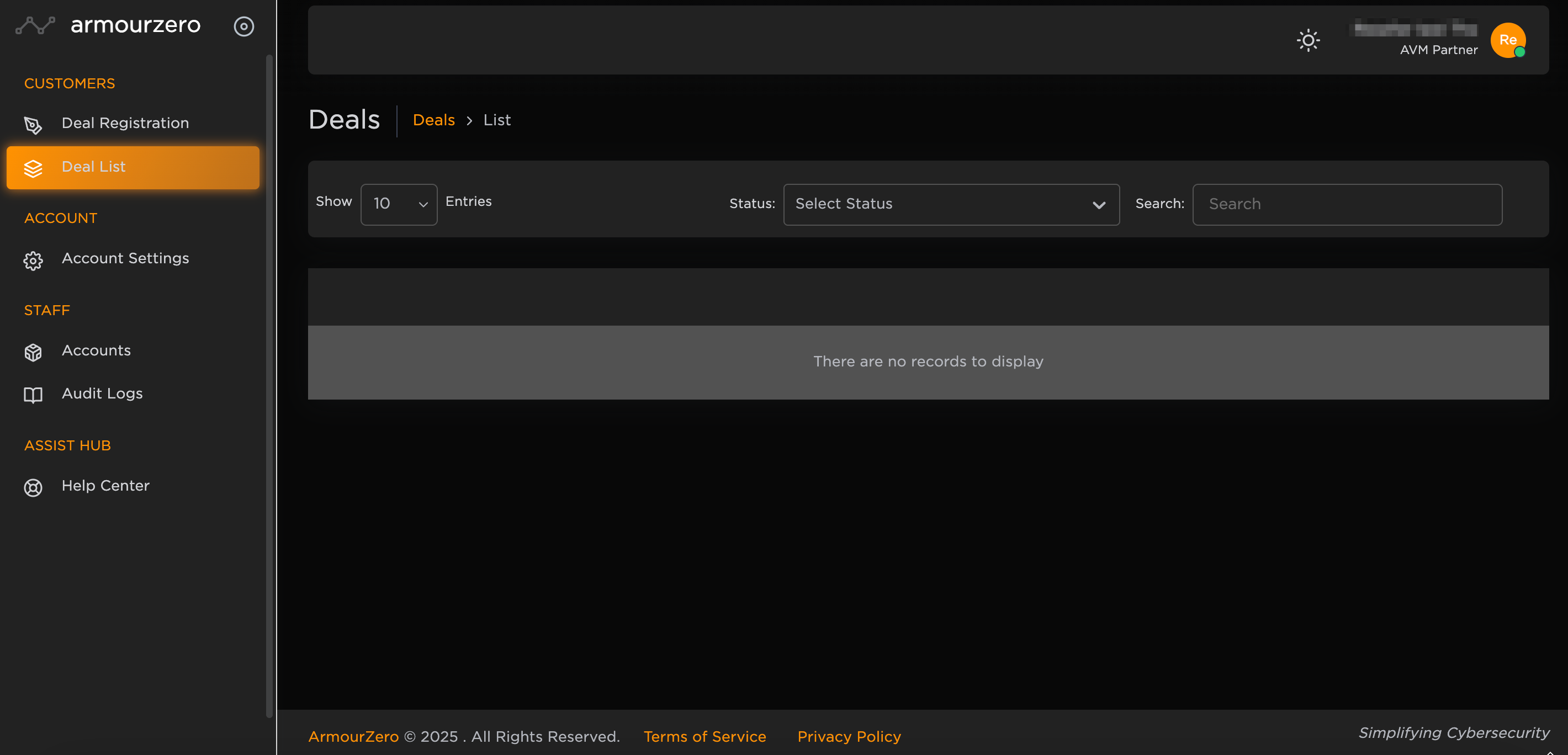Open the Show entries count dropdown
1568x755 pixels.
pyautogui.click(x=399, y=204)
